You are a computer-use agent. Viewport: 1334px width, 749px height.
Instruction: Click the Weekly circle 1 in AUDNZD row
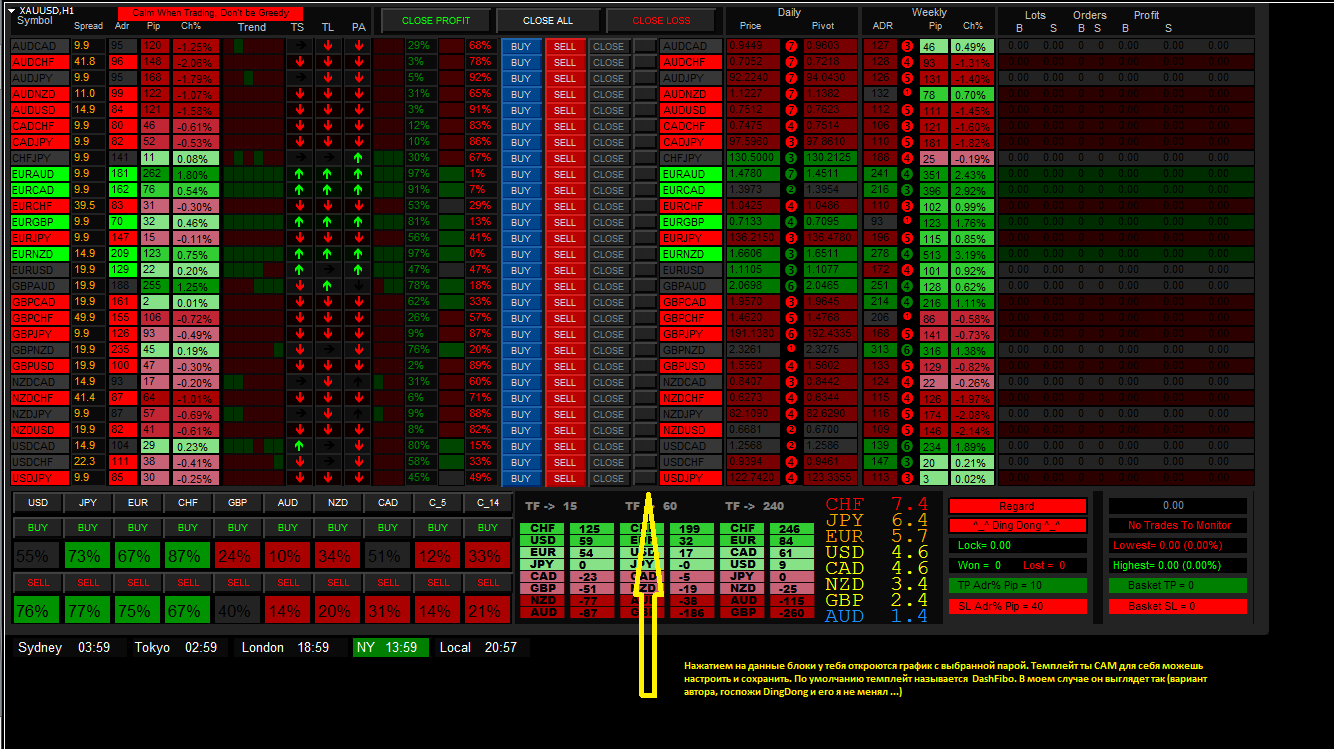click(x=907, y=93)
